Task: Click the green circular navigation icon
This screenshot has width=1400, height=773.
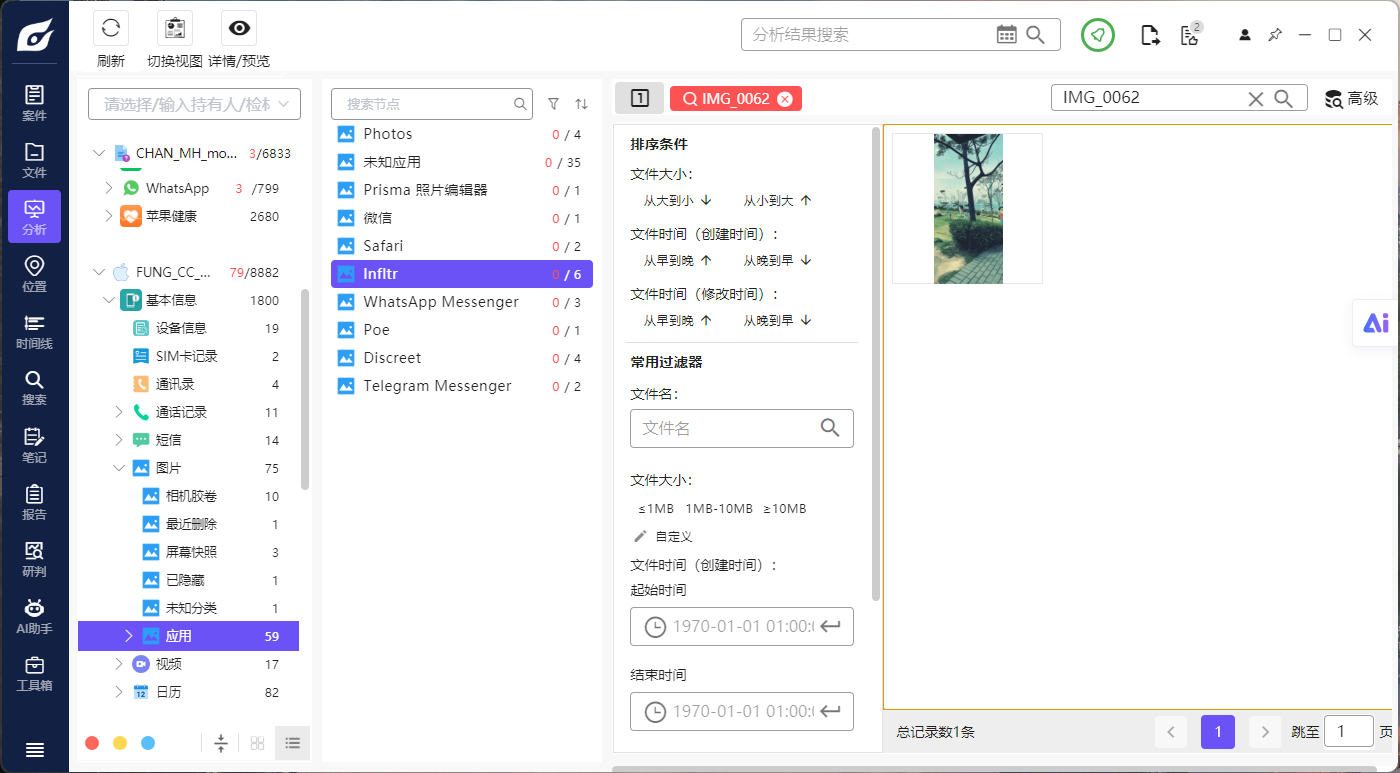Action: coord(1098,35)
